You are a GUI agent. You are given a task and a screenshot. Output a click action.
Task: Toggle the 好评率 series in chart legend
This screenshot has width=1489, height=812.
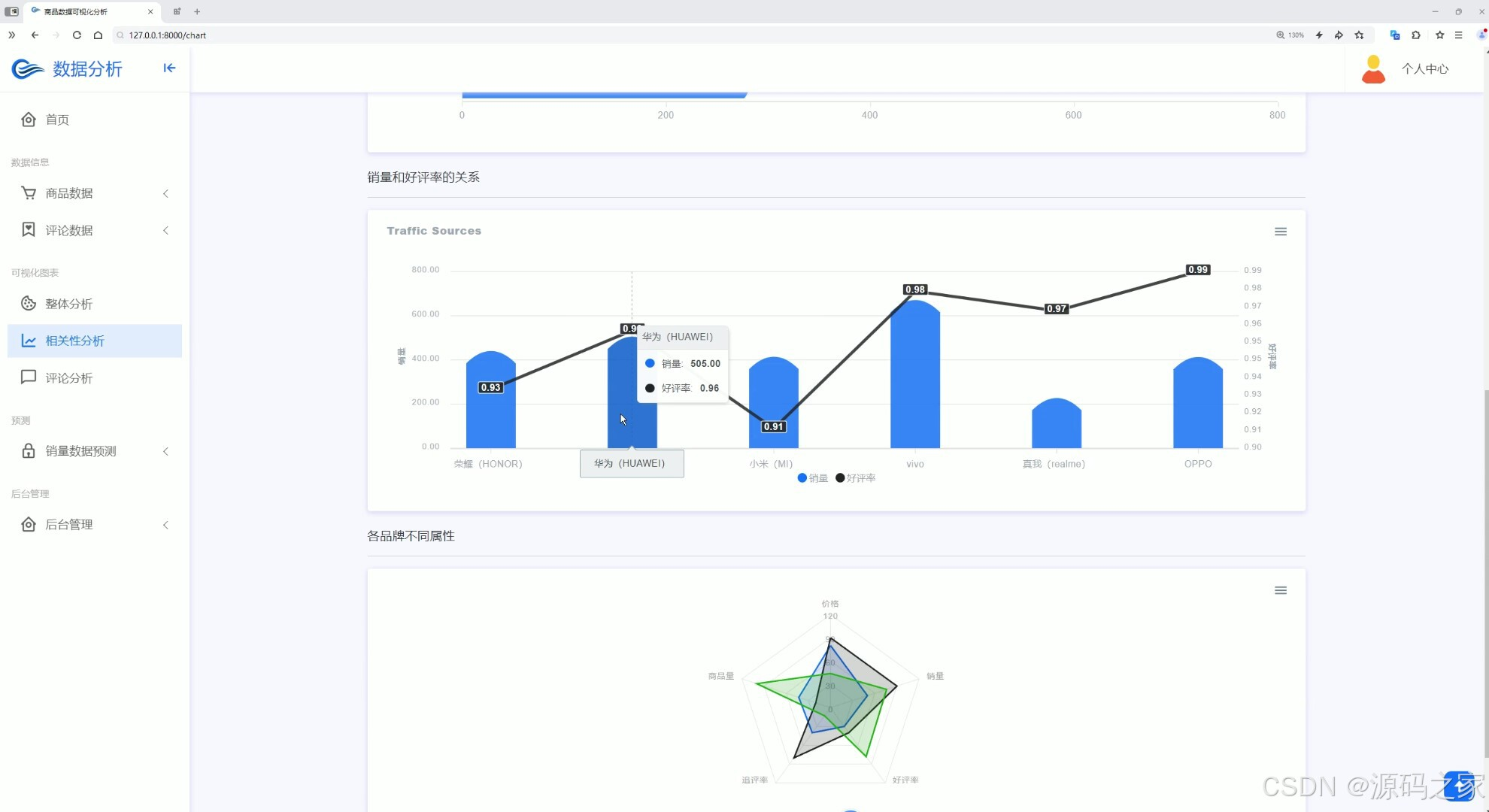pos(856,478)
